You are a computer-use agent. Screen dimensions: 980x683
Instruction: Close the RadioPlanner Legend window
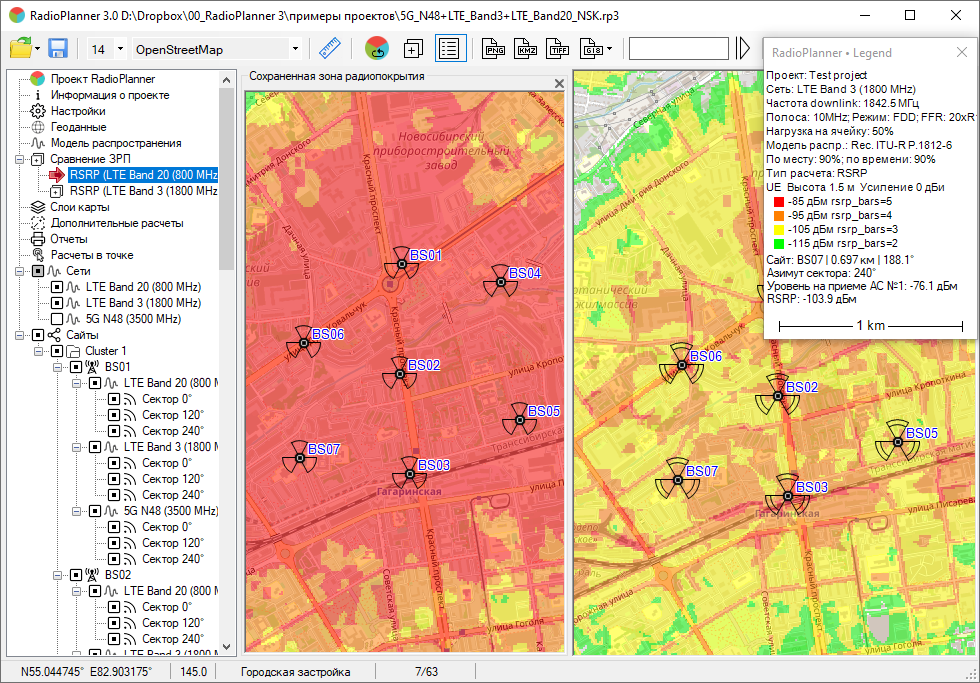pyautogui.click(x=962, y=52)
